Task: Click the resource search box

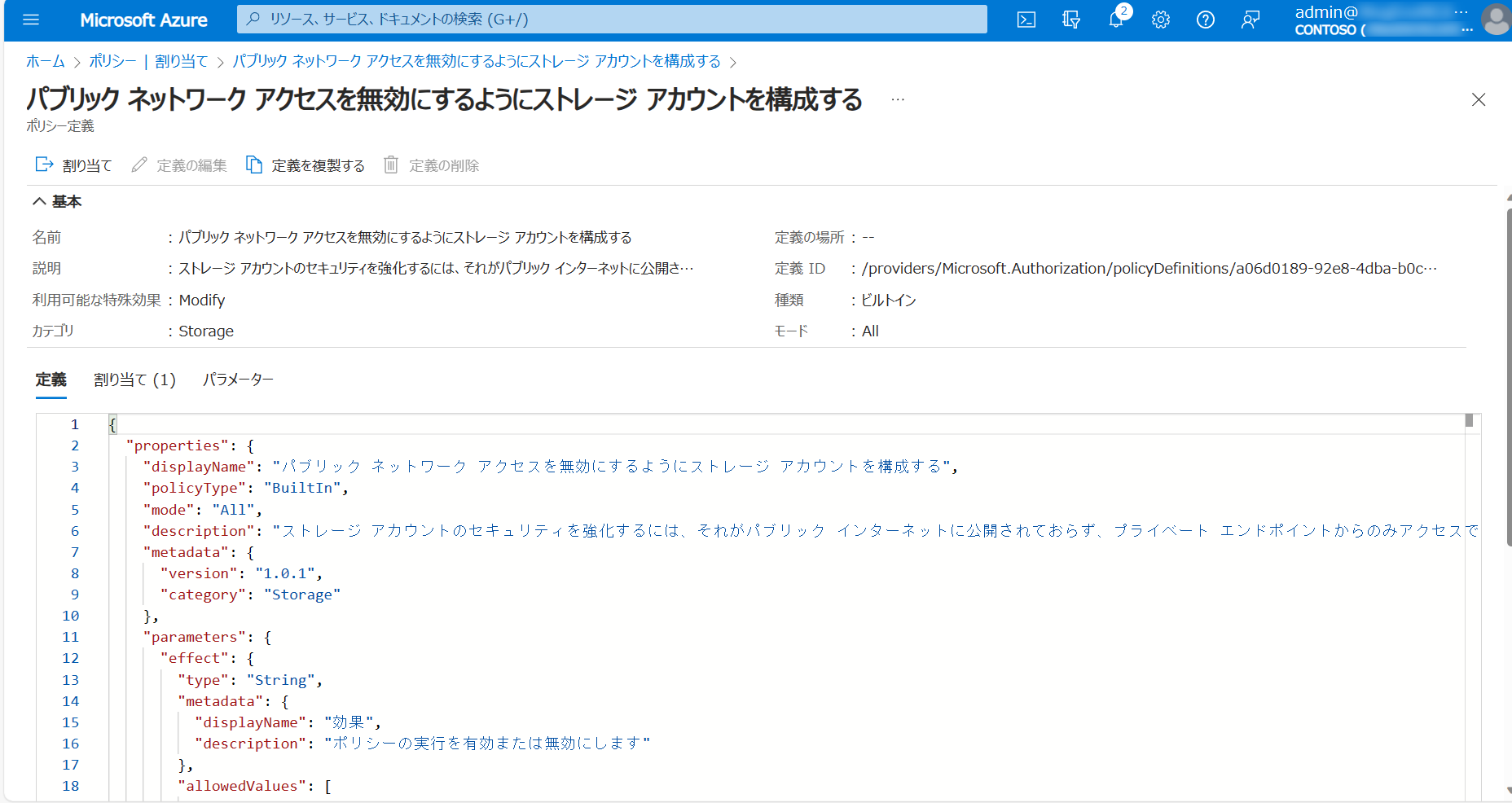Action: pyautogui.click(x=611, y=19)
